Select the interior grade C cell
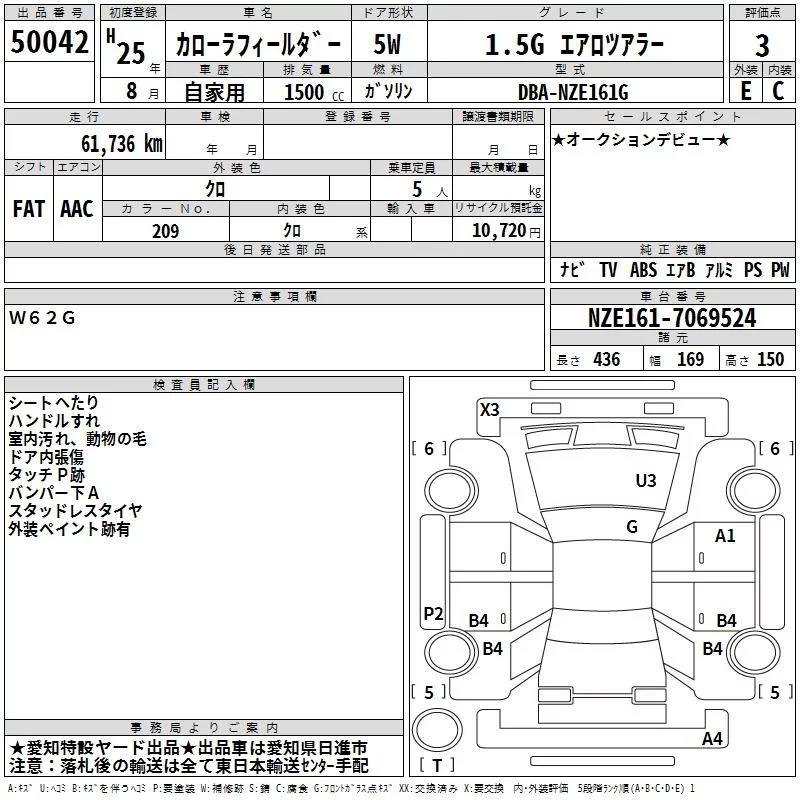The image size is (800, 800). [x=779, y=90]
